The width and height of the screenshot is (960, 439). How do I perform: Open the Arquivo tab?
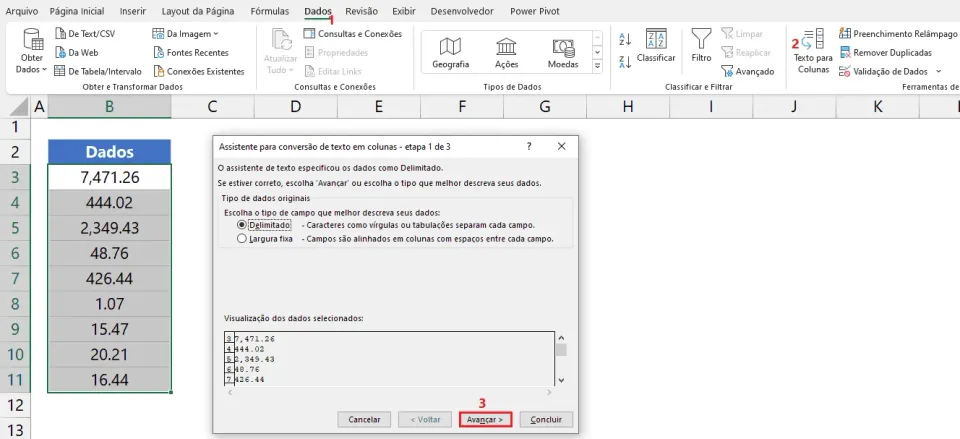point(21,11)
